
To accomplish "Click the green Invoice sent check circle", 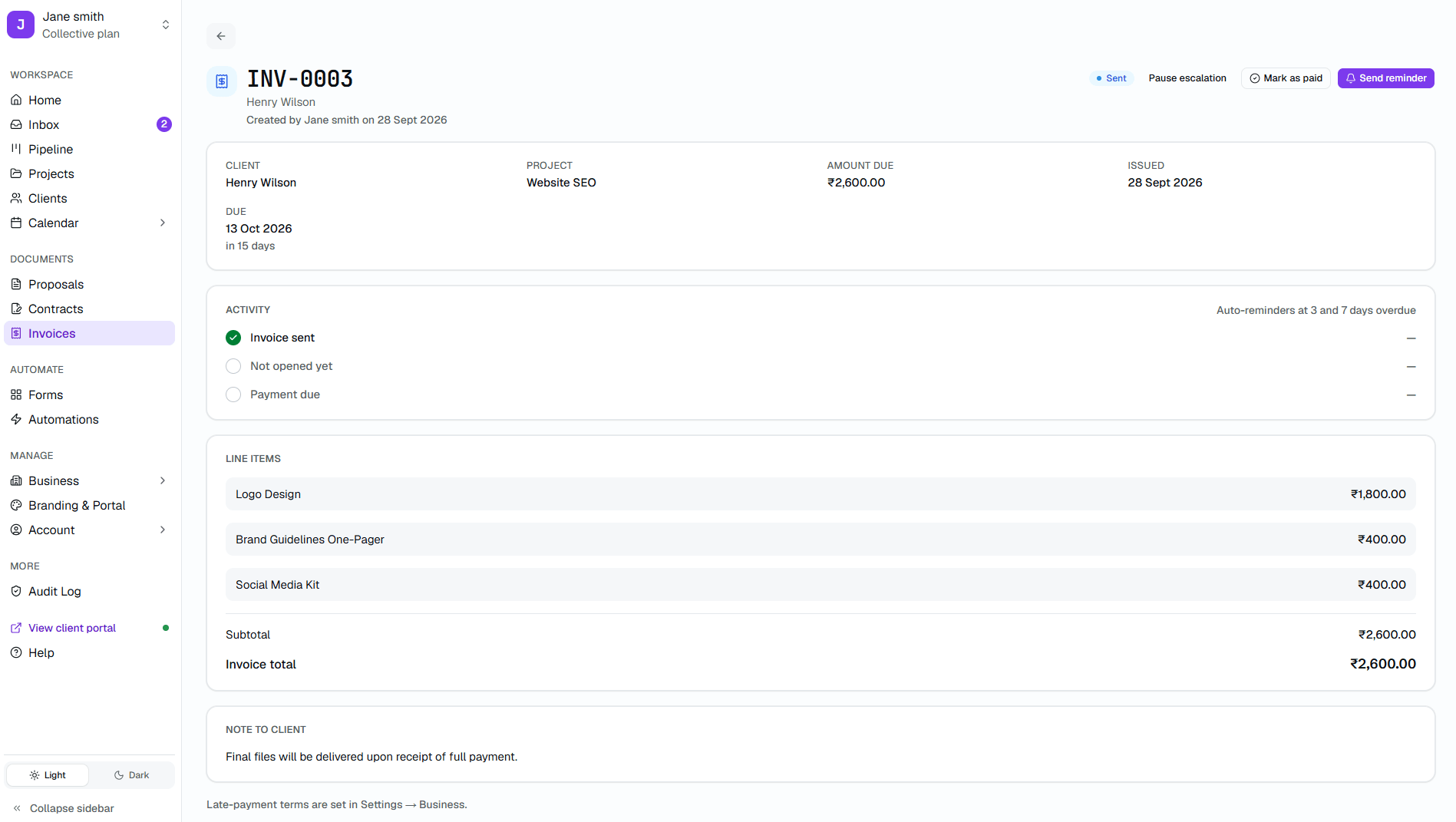I will pos(233,338).
